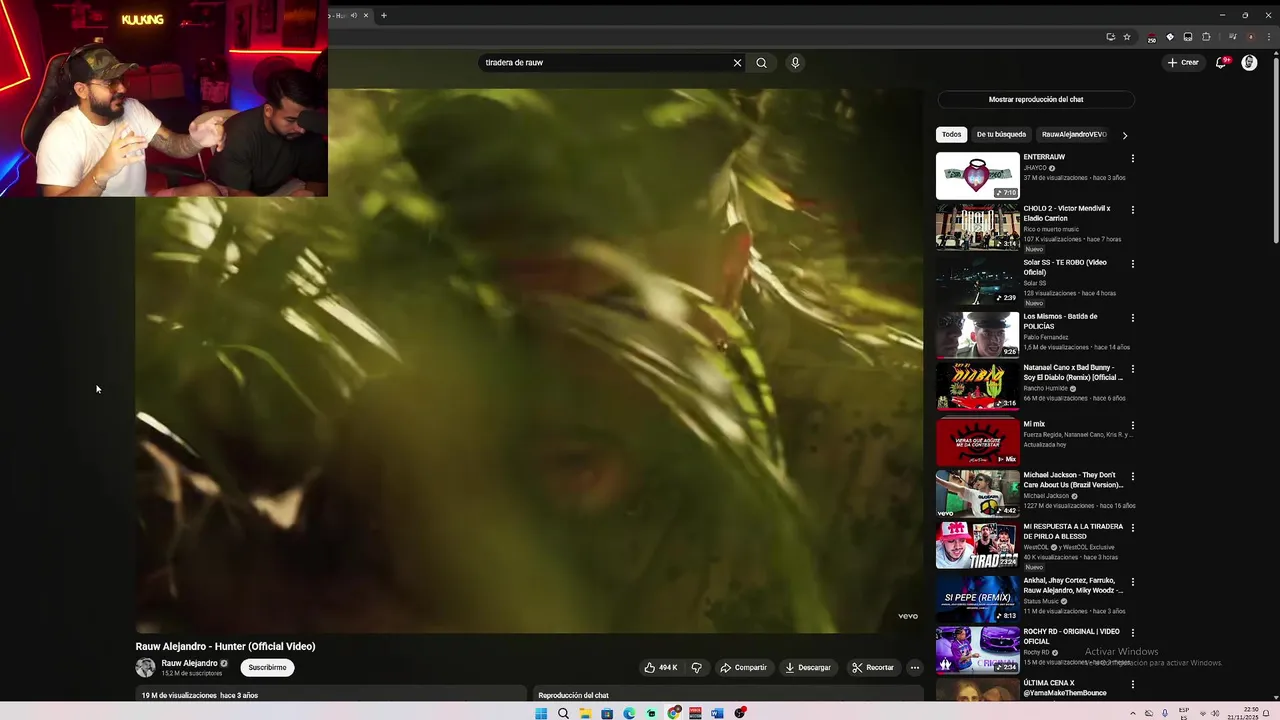Open MI RESPUESTA A LA TIRADERA DE PIRLO

point(1073,531)
